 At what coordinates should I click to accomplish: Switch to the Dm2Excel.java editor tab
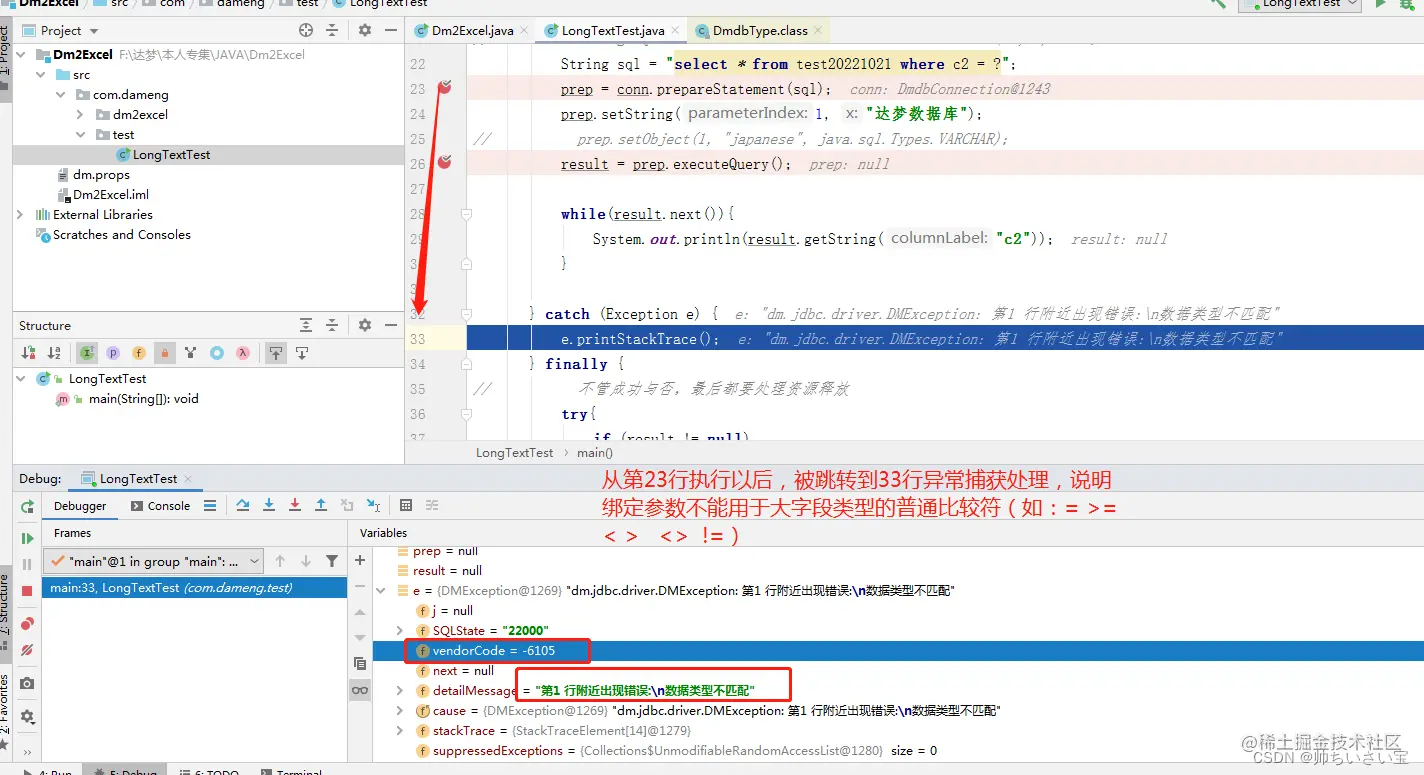point(472,31)
